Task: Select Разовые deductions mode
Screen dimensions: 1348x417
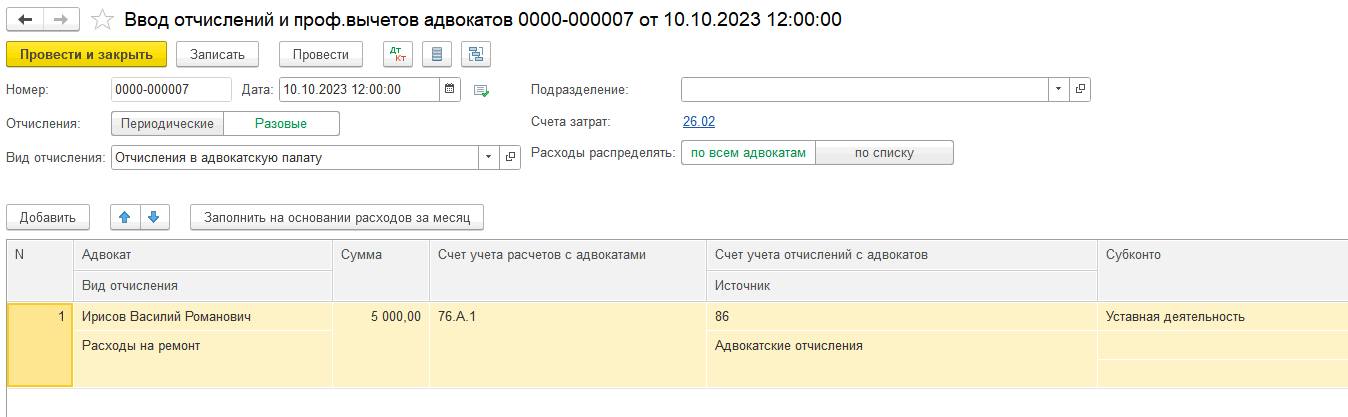Action: 281,123
